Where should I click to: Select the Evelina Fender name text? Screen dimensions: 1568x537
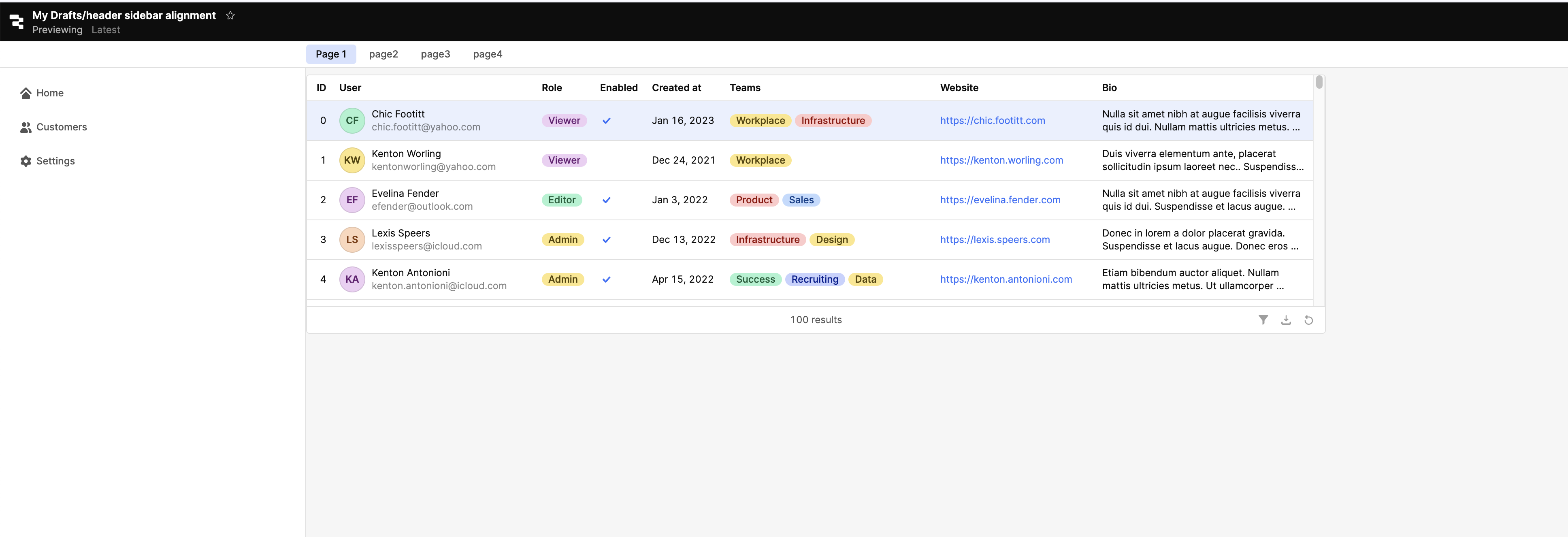[405, 193]
